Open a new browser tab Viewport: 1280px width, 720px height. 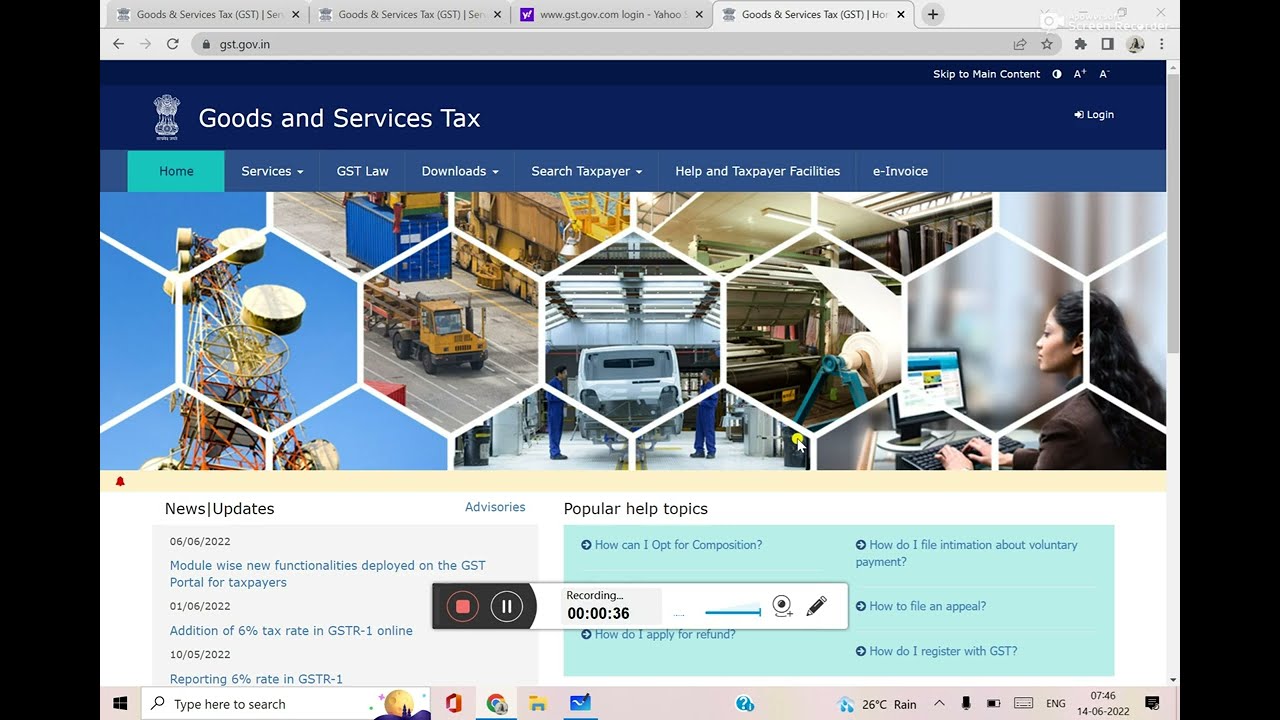pos(932,14)
